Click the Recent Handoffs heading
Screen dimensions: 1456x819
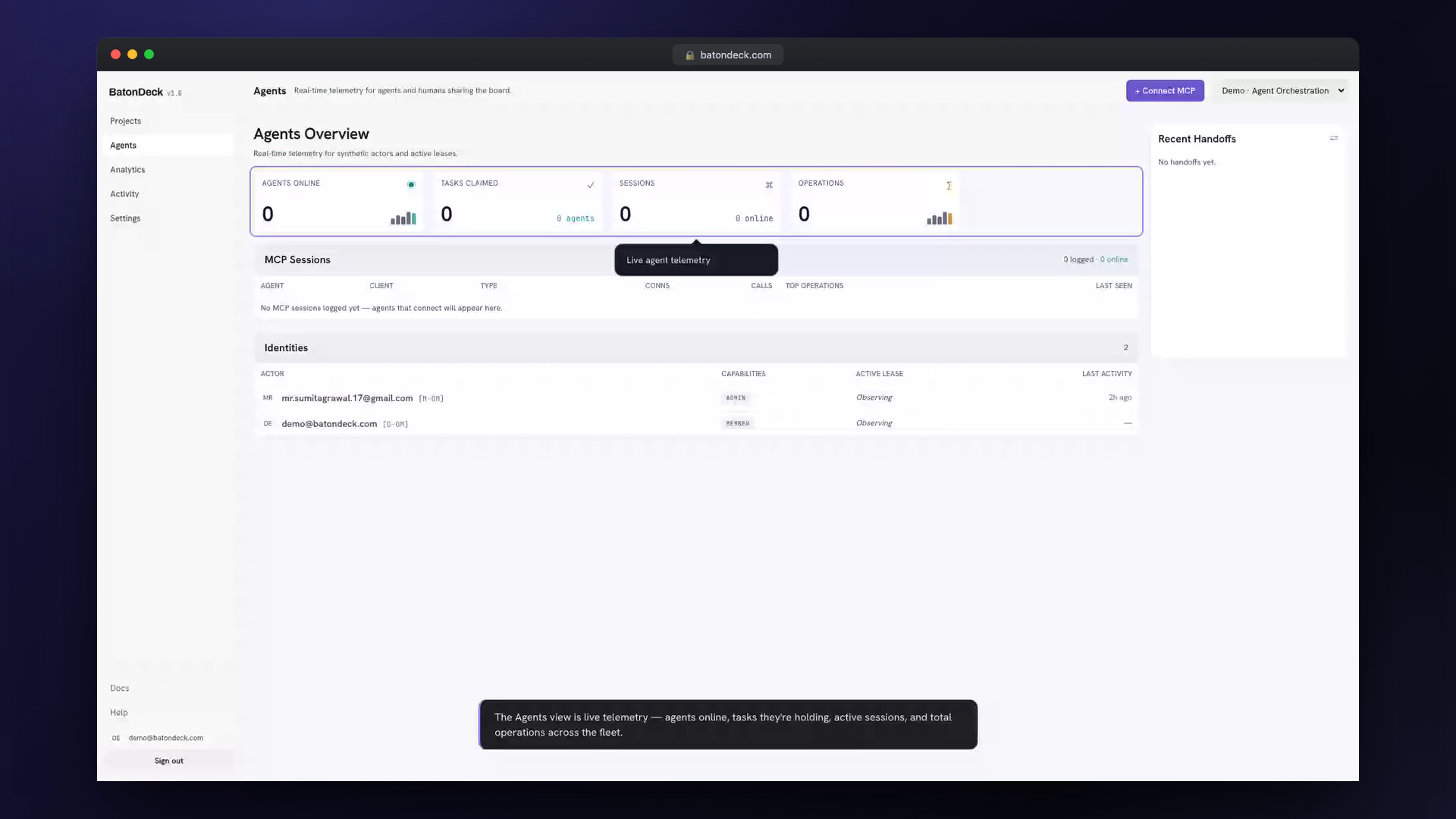[1197, 139]
